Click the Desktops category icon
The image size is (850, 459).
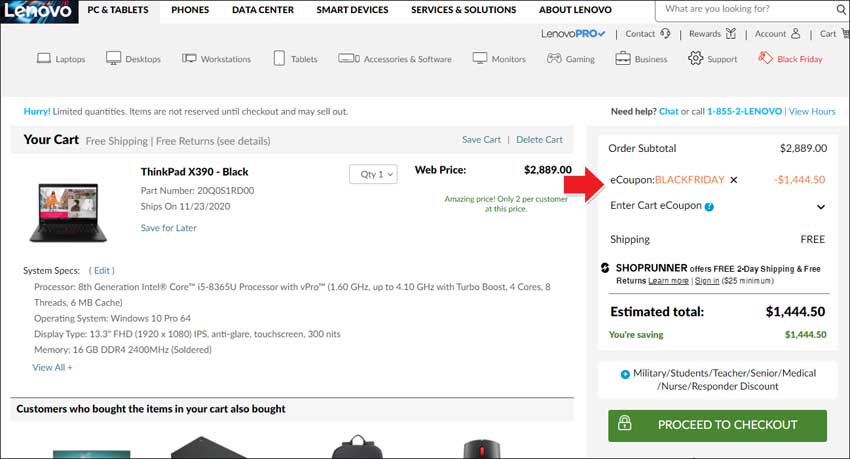click(x=113, y=58)
